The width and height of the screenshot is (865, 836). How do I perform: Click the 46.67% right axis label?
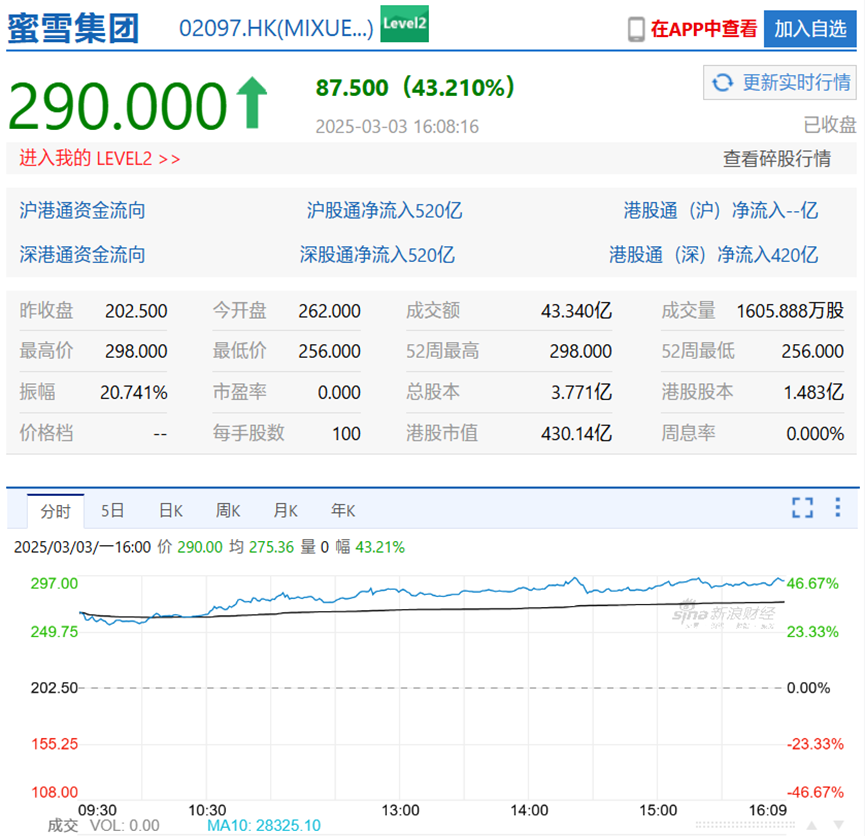coord(813,583)
